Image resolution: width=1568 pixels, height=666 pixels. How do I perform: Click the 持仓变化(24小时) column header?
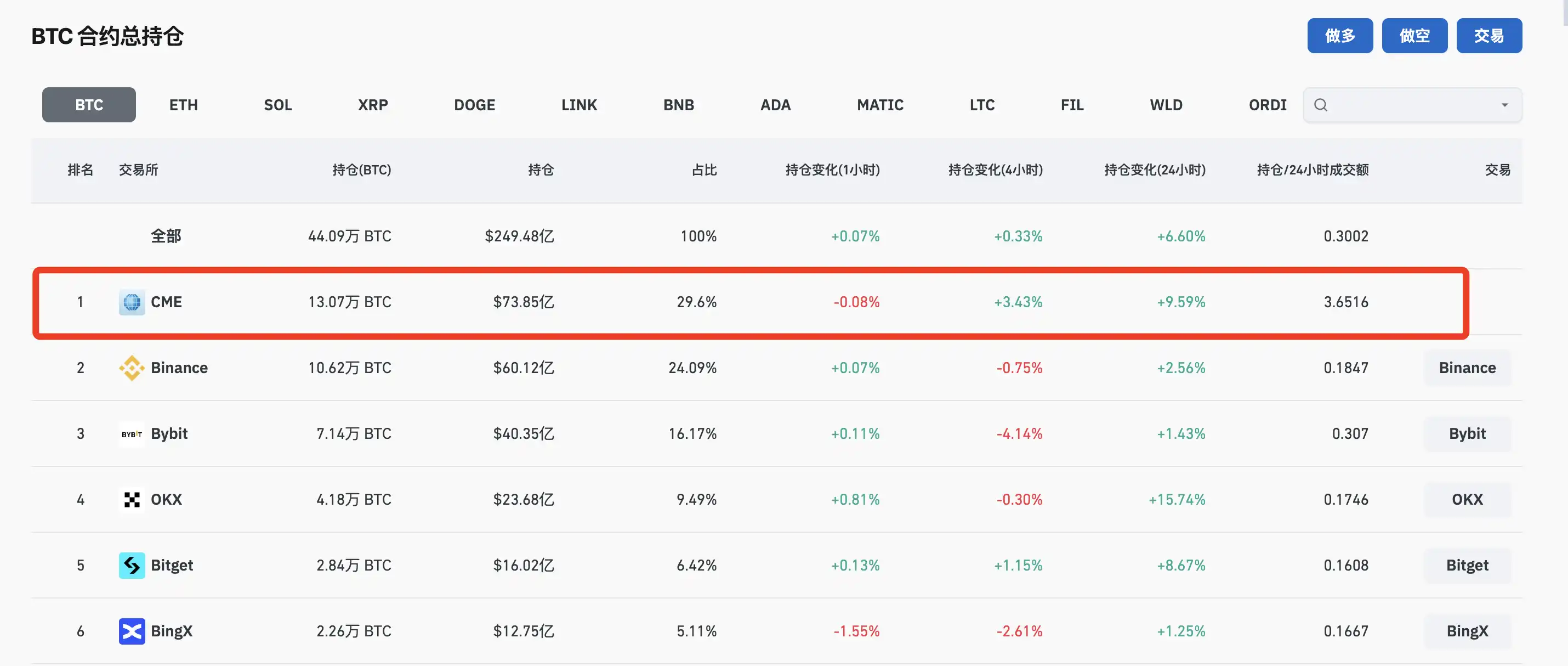(1155, 170)
